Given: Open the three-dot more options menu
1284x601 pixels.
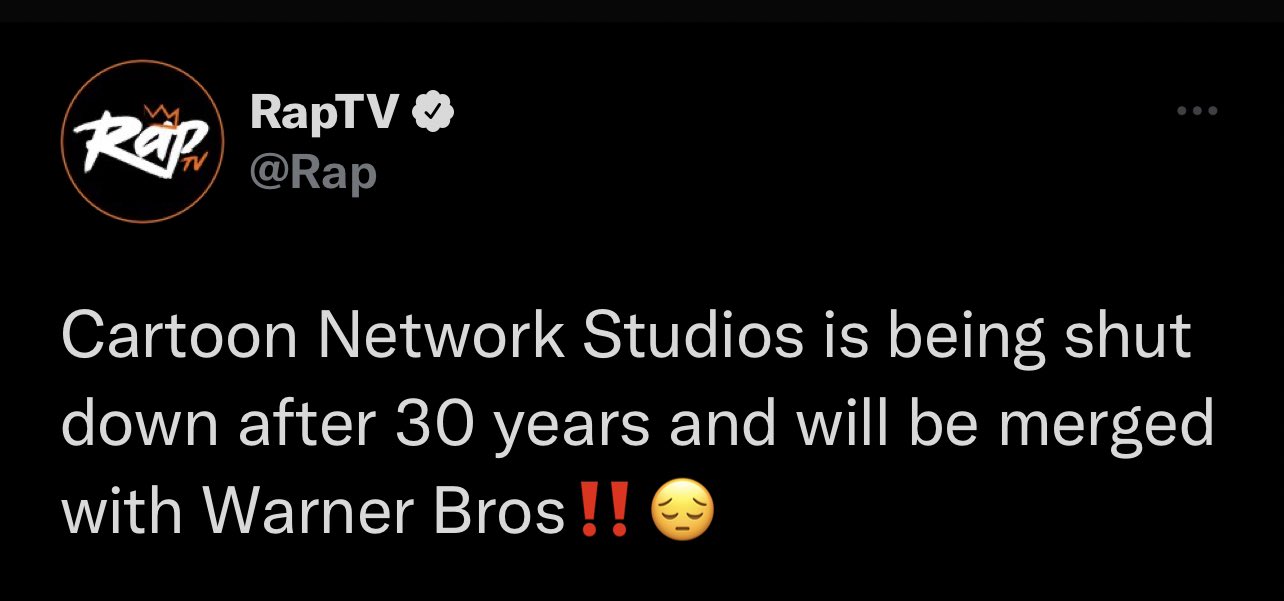Looking at the screenshot, I should (x=1197, y=112).
